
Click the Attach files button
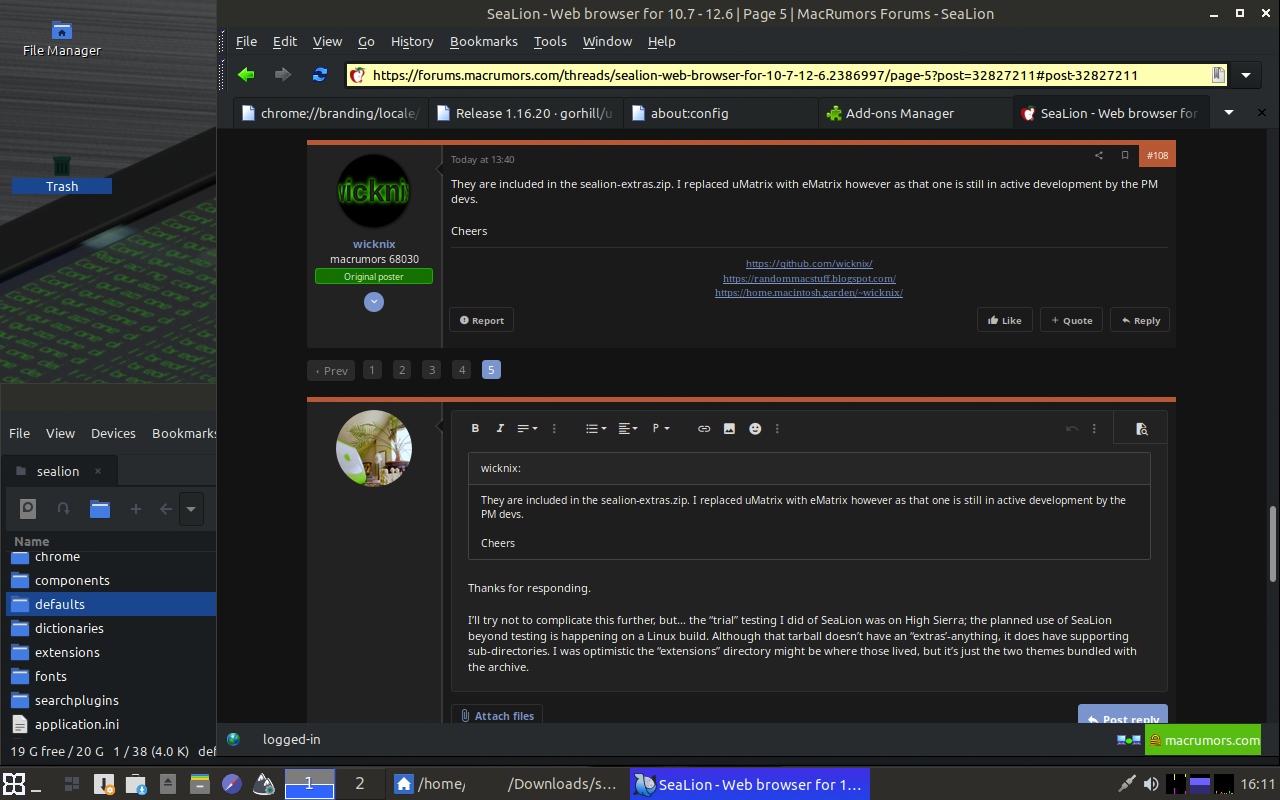coord(497,716)
